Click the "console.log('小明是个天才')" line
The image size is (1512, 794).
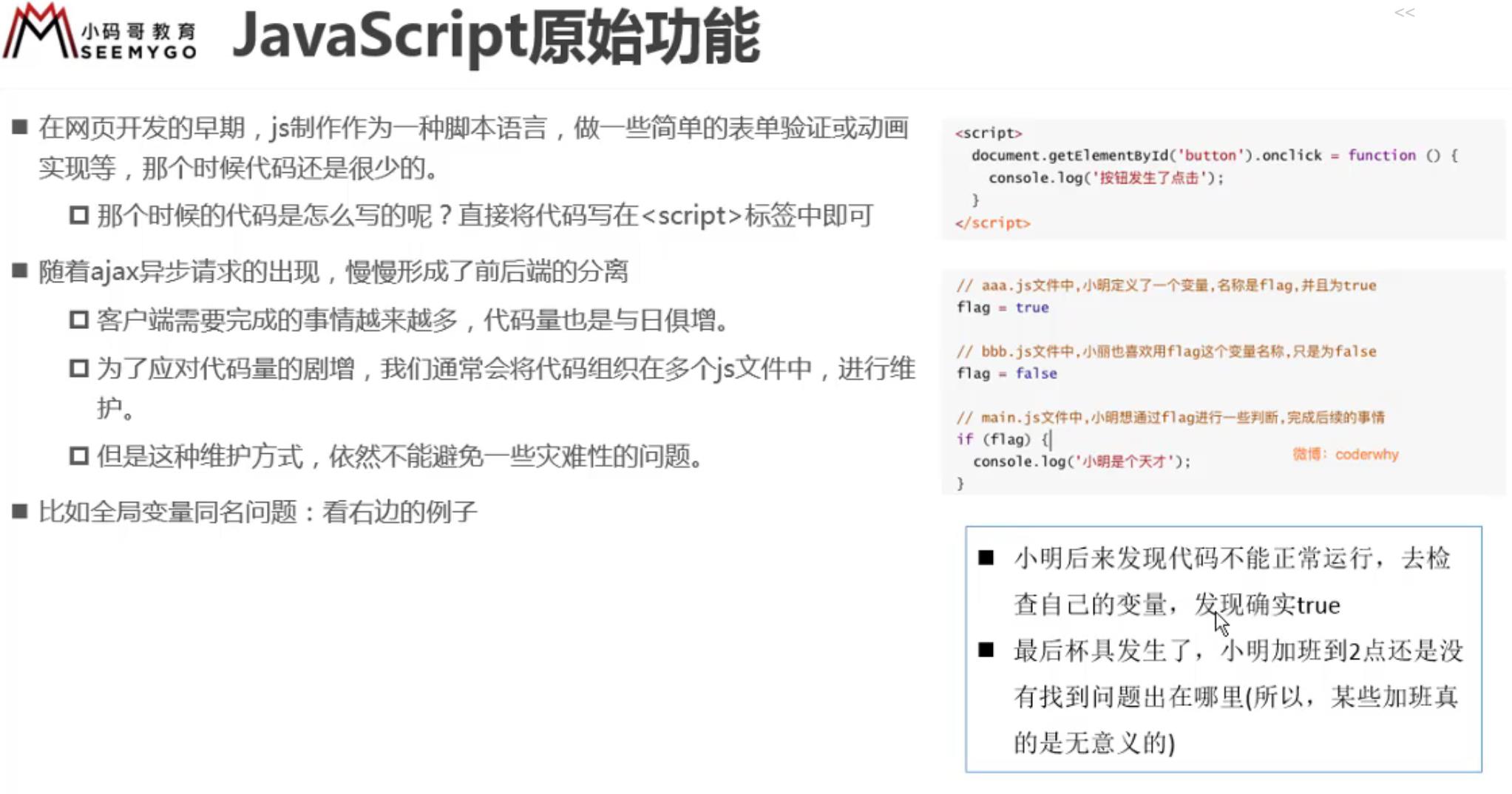click(1082, 461)
